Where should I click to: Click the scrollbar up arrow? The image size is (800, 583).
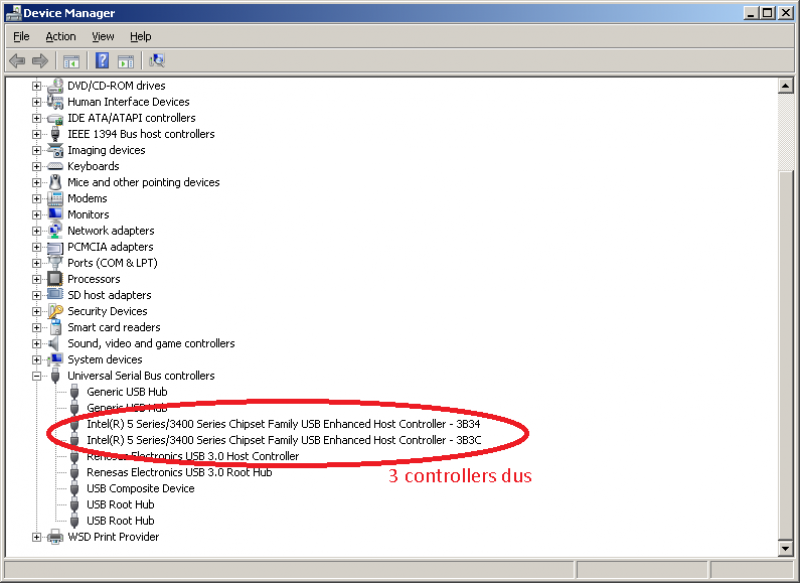[786, 86]
